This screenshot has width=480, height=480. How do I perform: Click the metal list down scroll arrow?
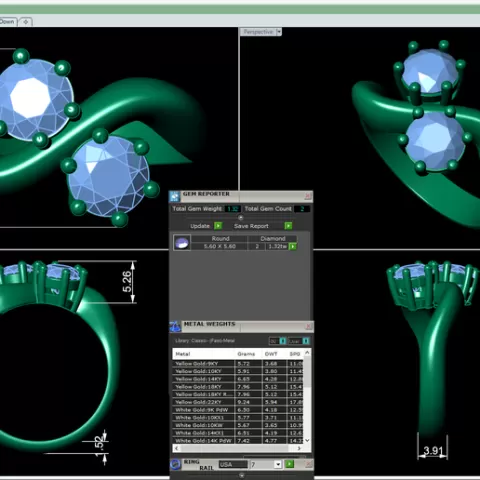(307, 440)
